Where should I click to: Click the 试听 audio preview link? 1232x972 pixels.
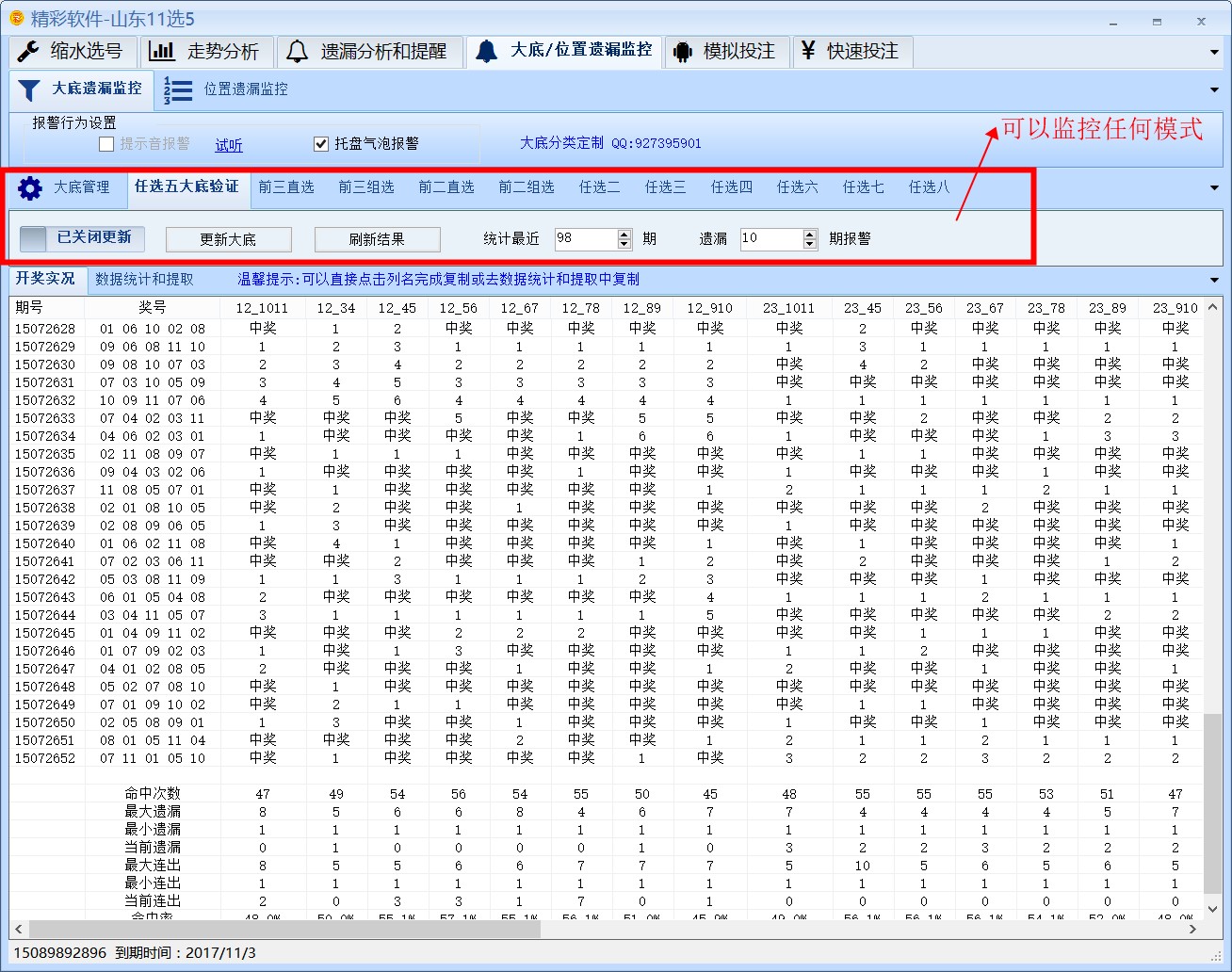[229, 144]
